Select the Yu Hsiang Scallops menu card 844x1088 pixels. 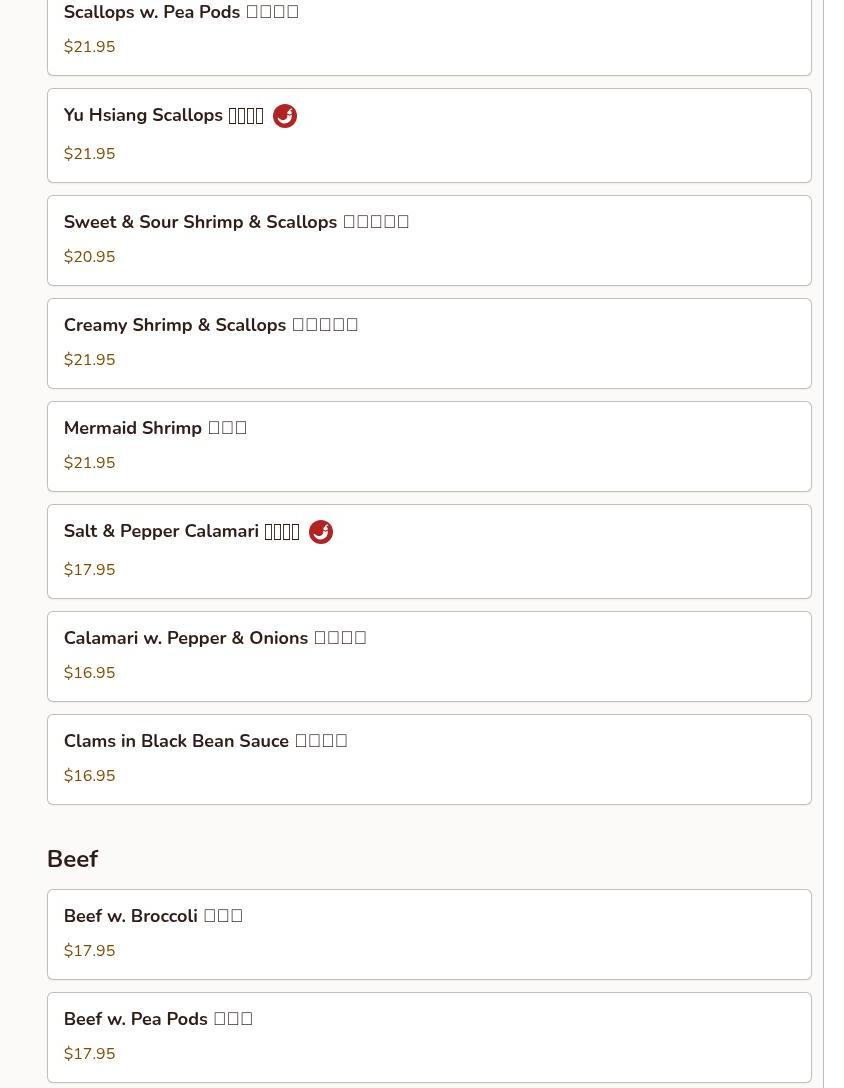point(429,135)
